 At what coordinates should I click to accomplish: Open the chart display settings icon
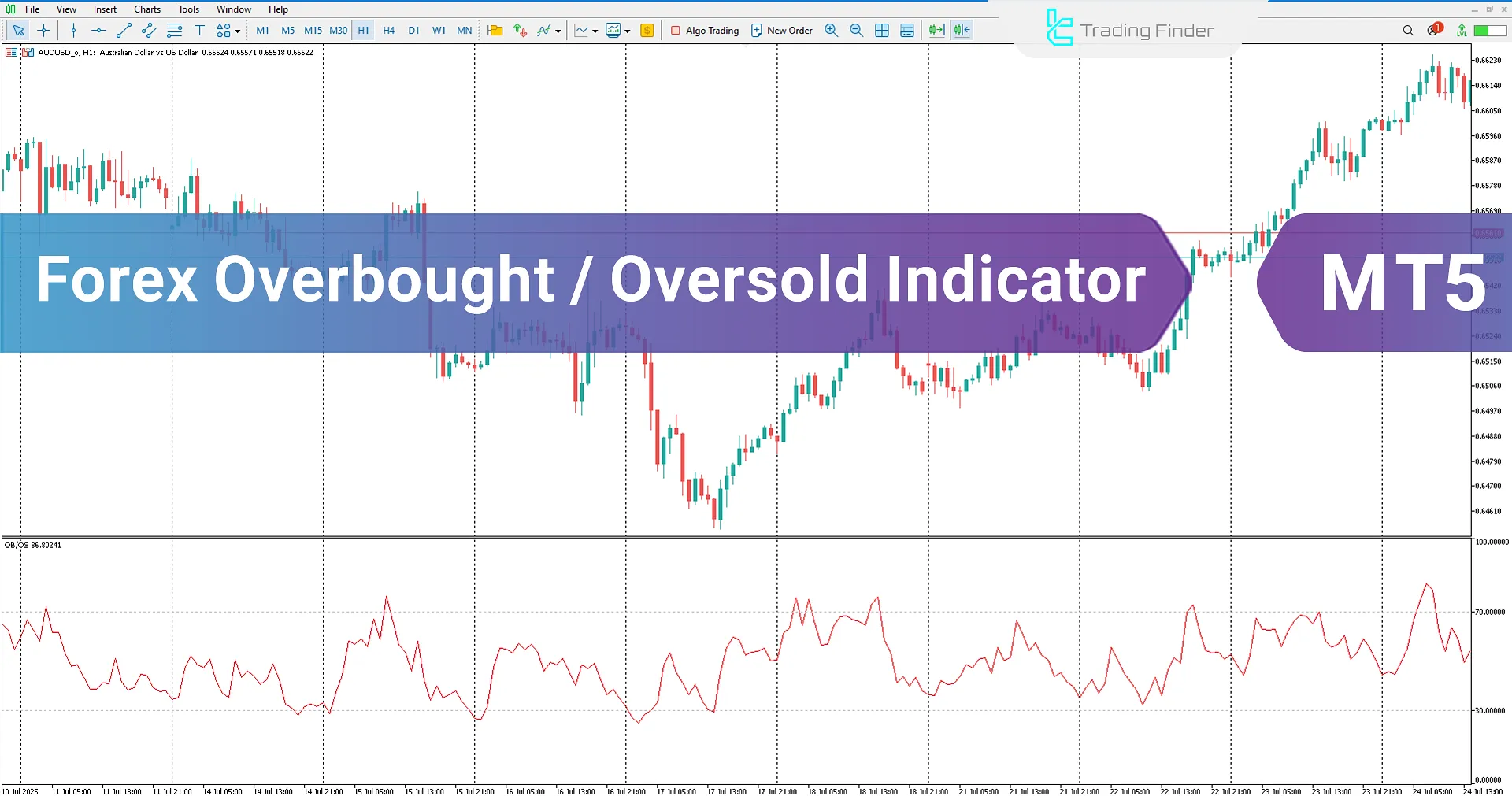tap(613, 31)
